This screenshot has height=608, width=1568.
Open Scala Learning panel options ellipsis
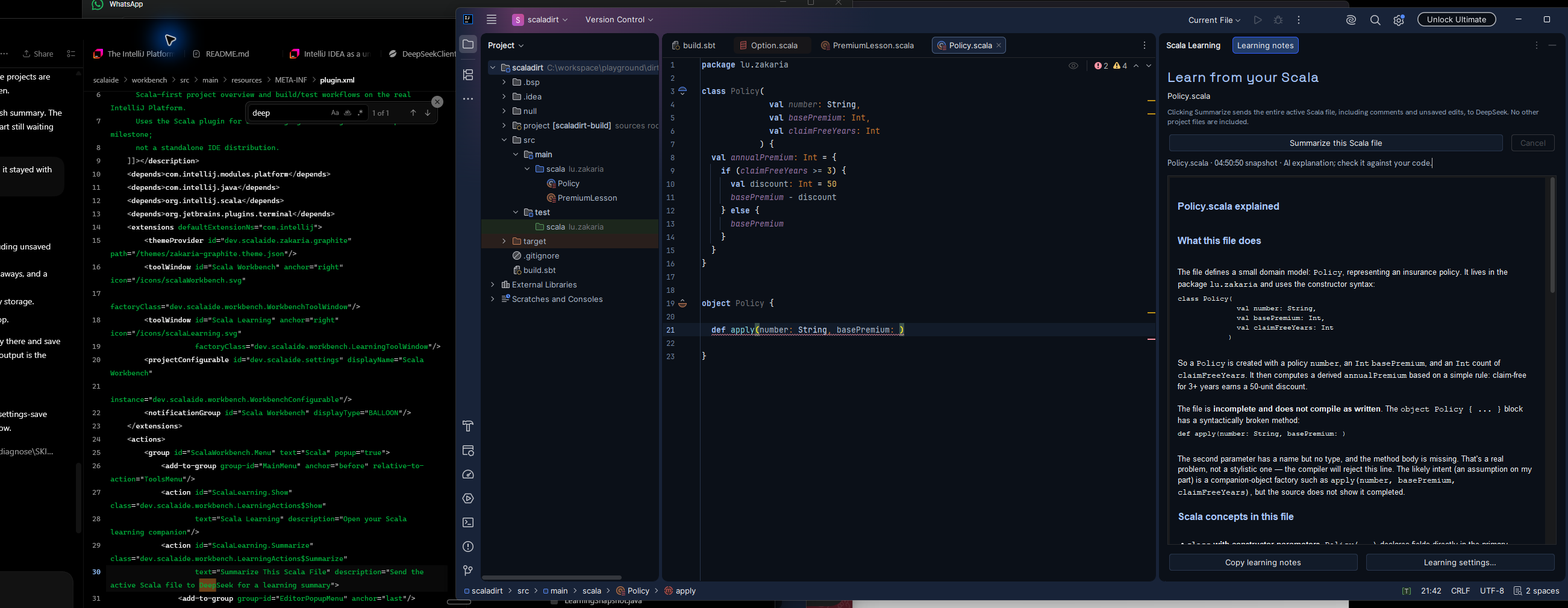tap(1535, 45)
